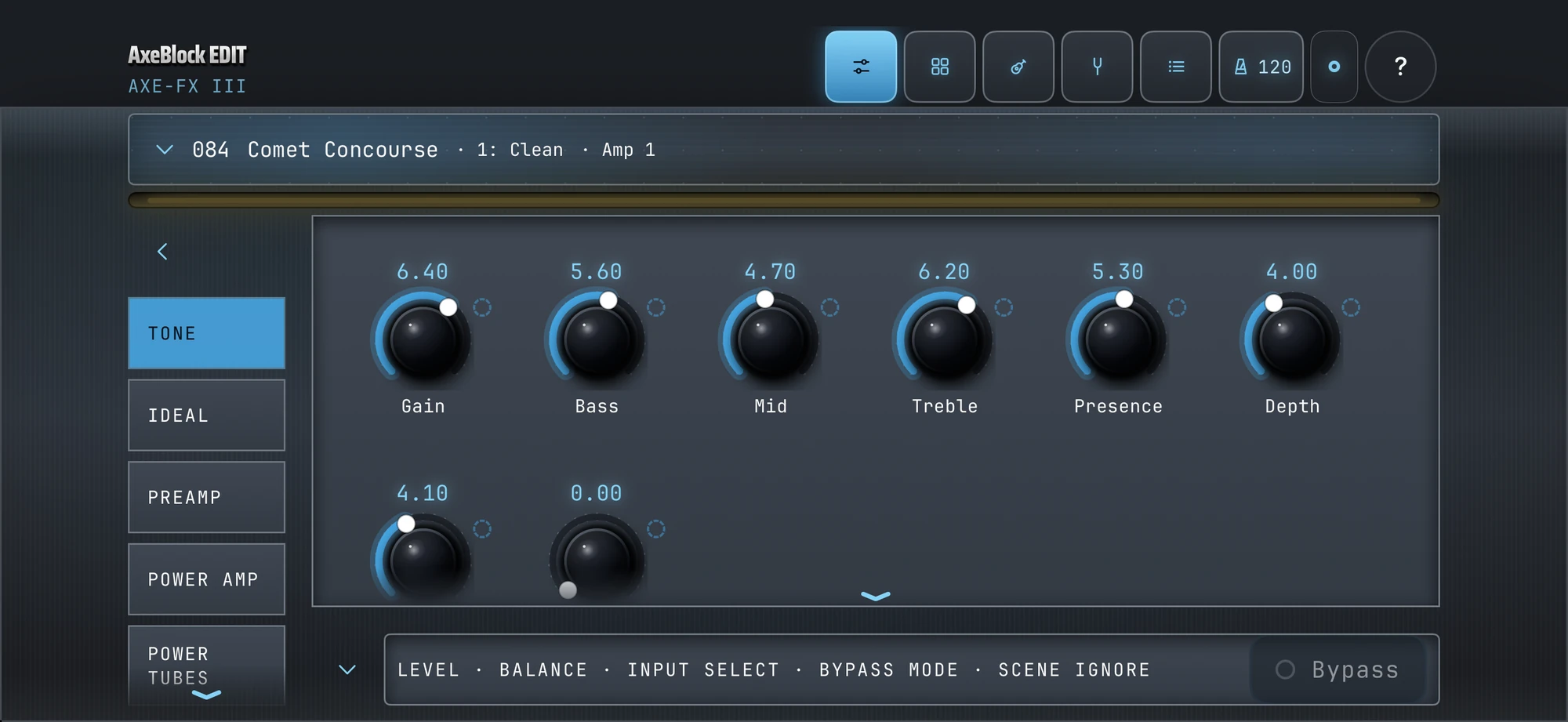Image resolution: width=1568 pixels, height=722 pixels.
Task: Open the INPUT SELECT option
Action: point(703,670)
